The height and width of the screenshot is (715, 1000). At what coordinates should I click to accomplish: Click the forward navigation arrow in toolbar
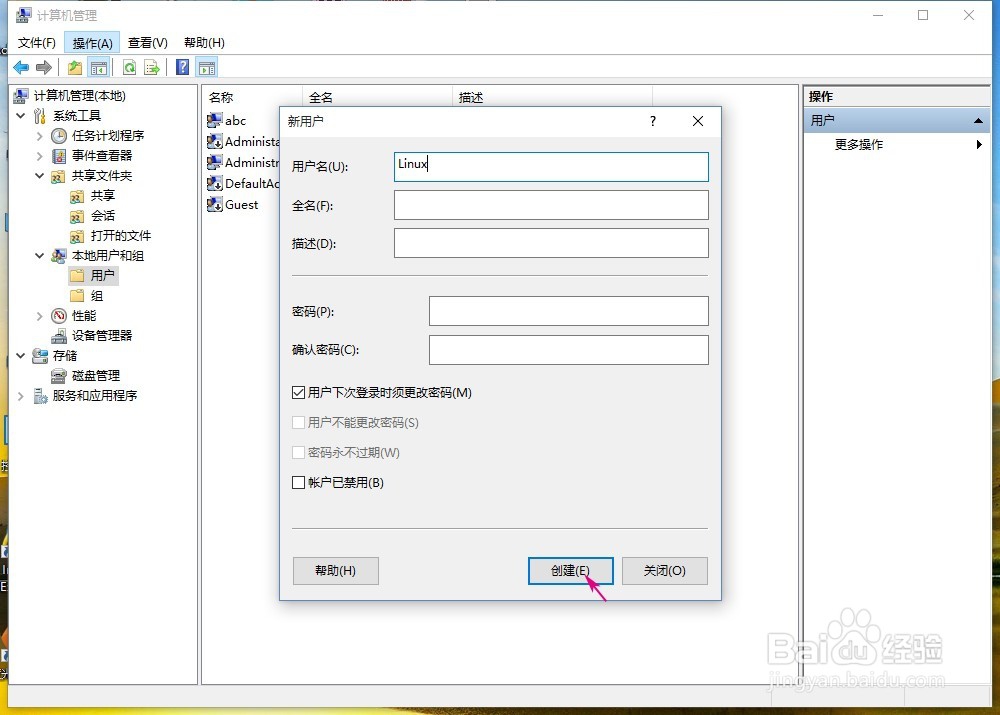tap(43, 67)
